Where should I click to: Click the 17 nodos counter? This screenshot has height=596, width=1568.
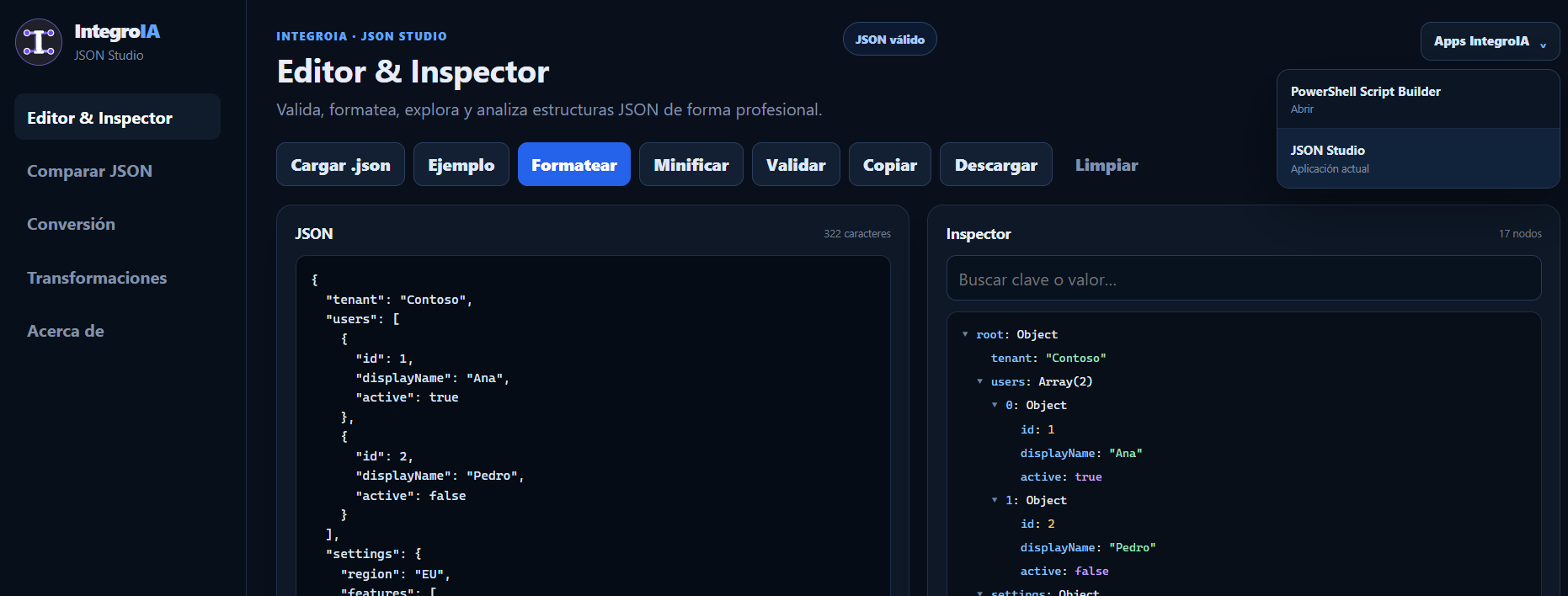tap(1520, 234)
